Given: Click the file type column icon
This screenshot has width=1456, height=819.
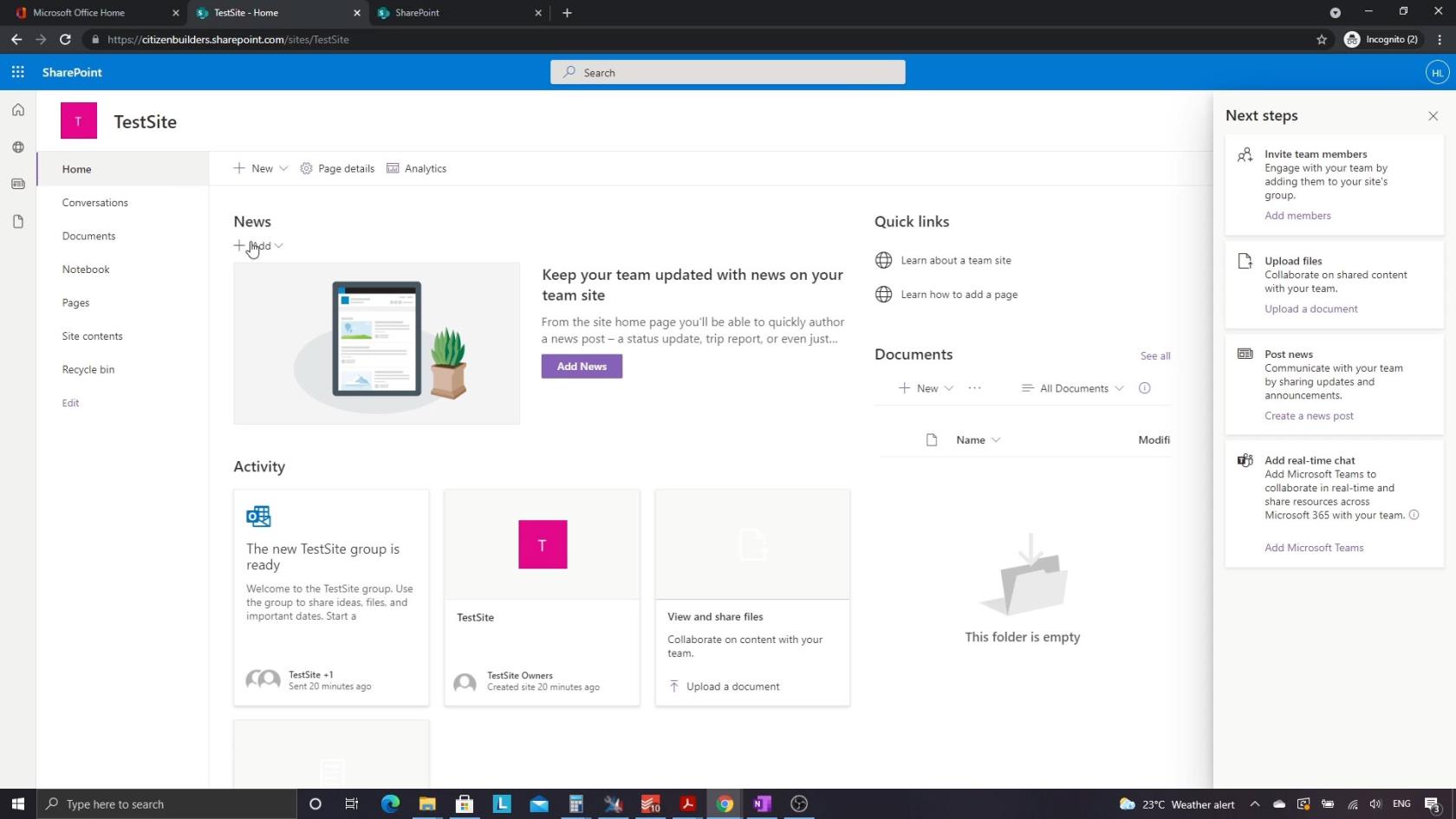Looking at the screenshot, I should click(x=932, y=440).
